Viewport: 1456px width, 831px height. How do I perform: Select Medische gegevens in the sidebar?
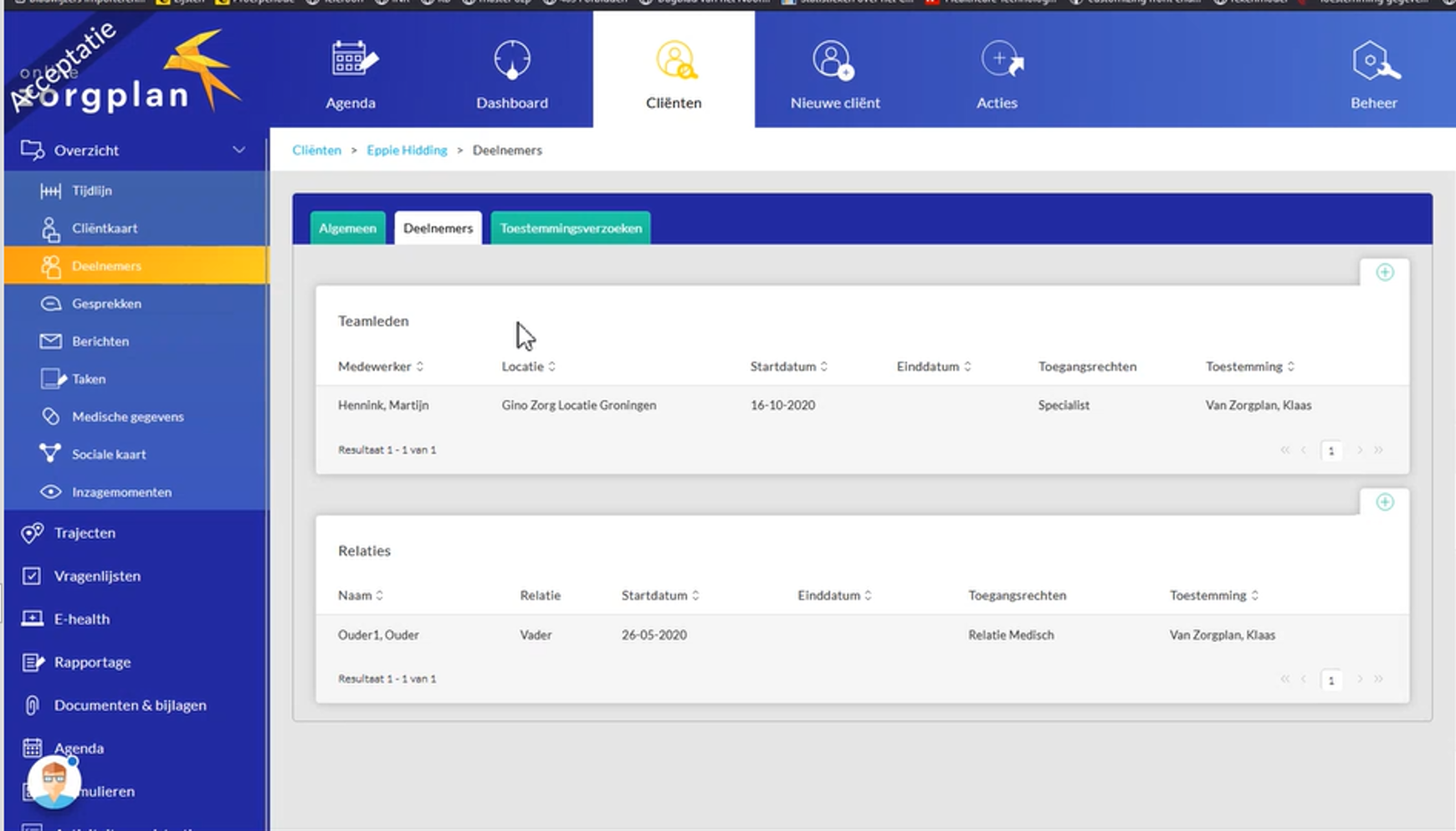coord(127,416)
